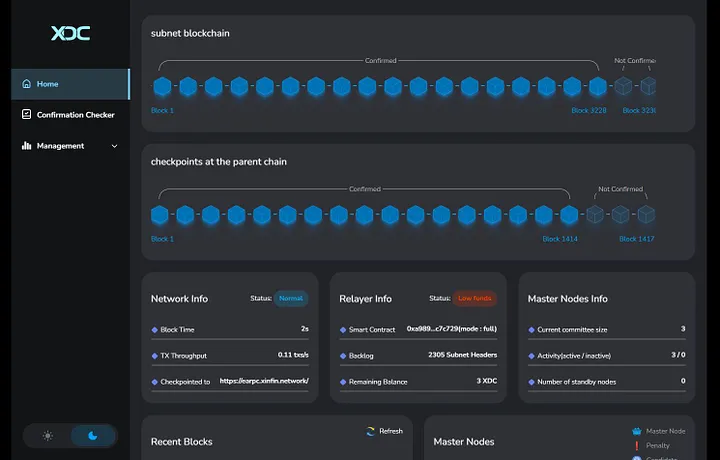Switch to light mode with sun toggle

click(x=47, y=435)
